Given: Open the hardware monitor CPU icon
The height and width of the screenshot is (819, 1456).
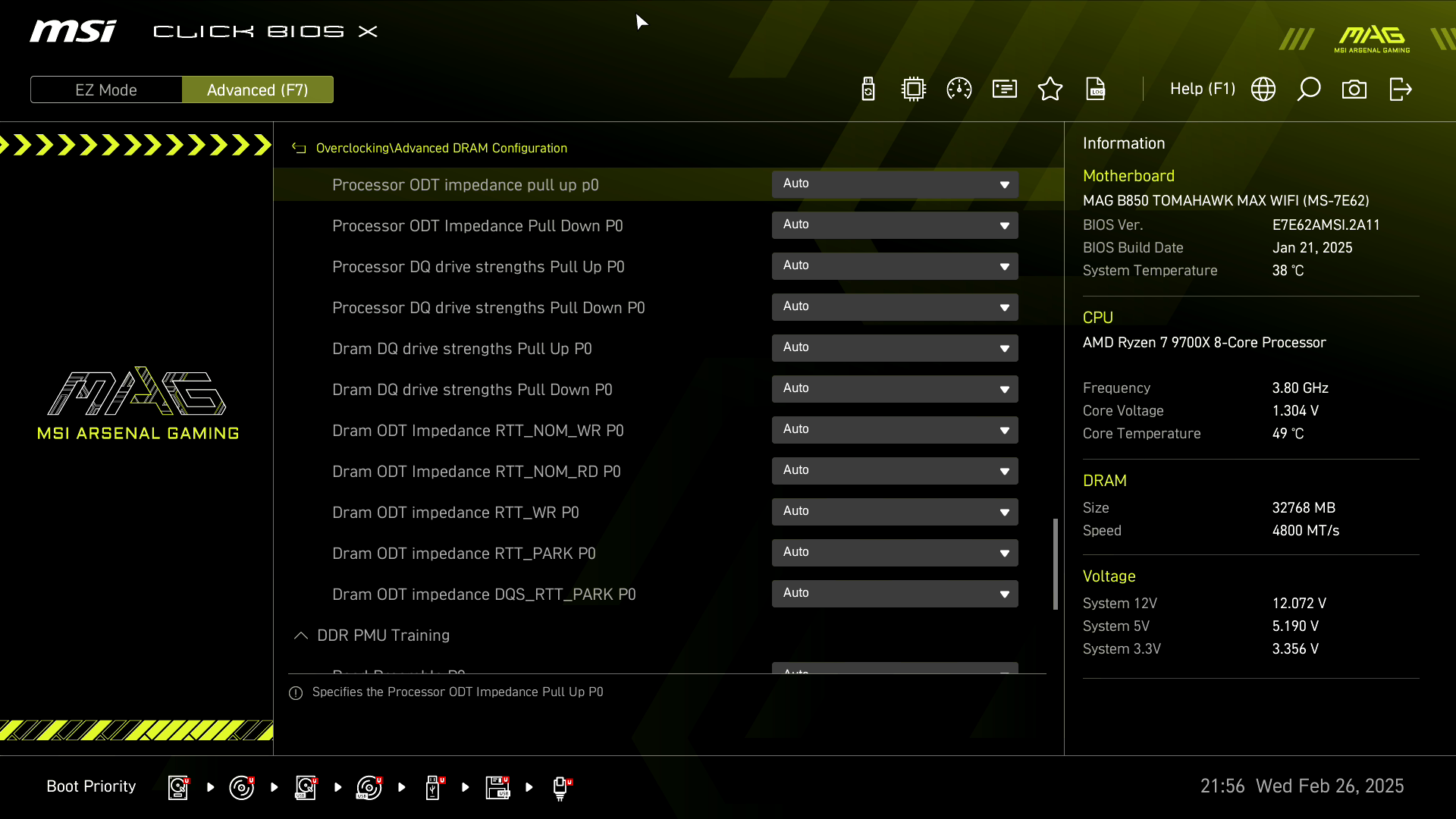Looking at the screenshot, I should (x=913, y=89).
